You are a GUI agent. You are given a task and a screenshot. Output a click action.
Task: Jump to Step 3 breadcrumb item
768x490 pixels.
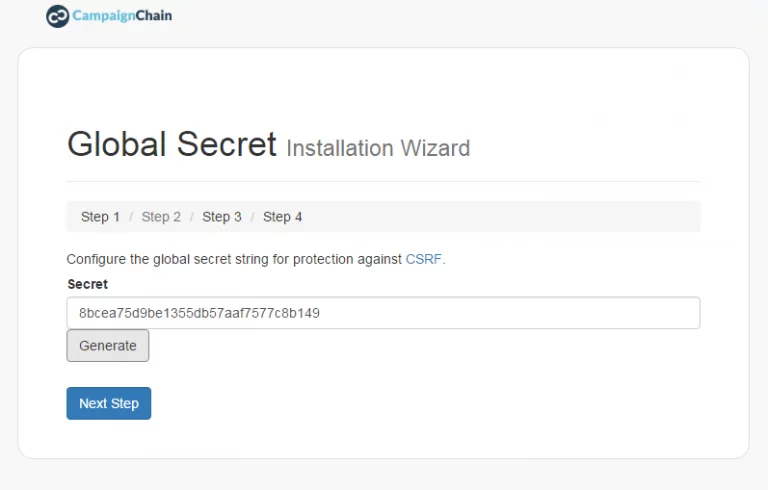pyautogui.click(x=222, y=217)
